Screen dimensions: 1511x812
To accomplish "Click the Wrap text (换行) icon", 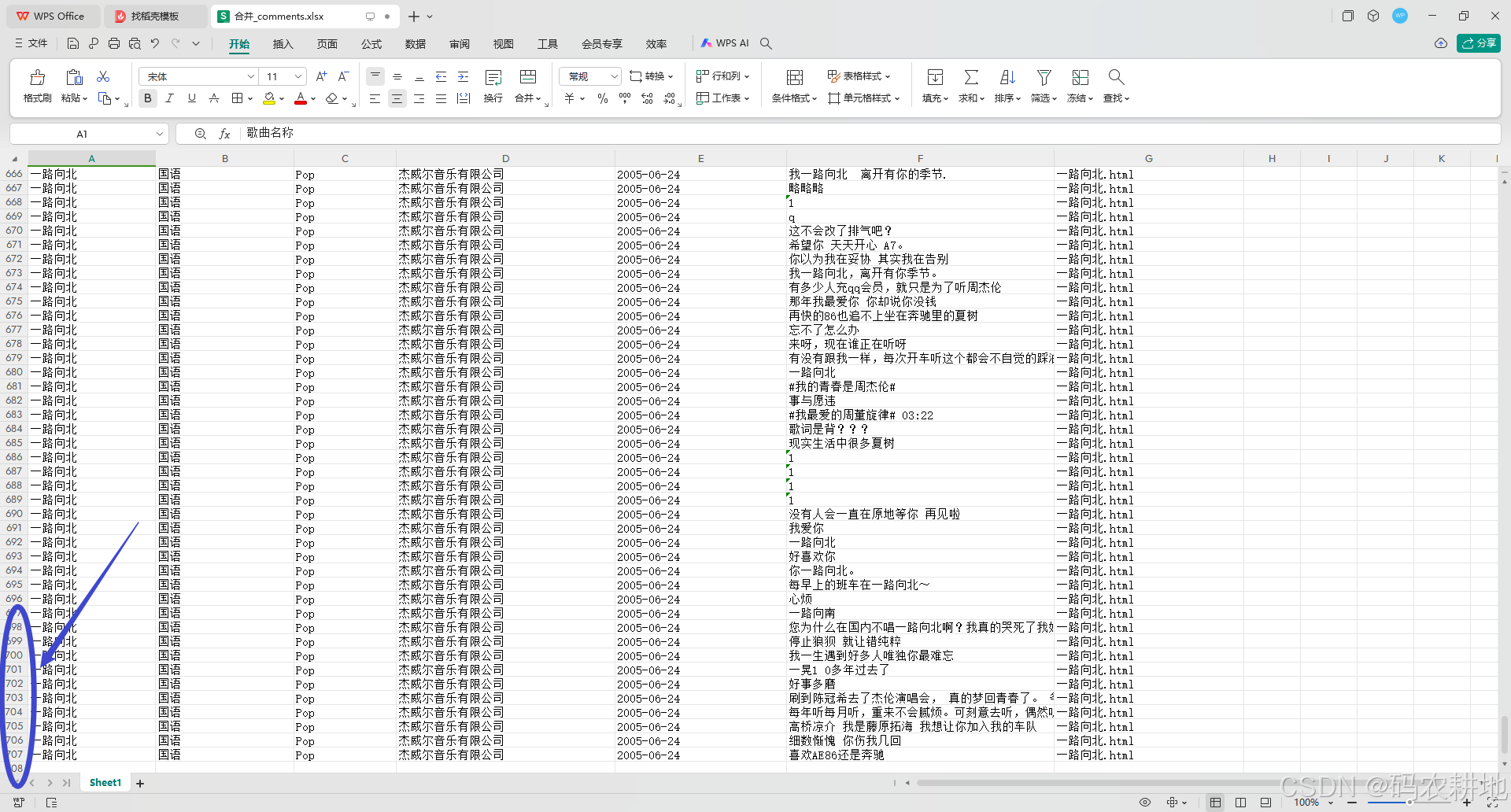I will click(493, 77).
